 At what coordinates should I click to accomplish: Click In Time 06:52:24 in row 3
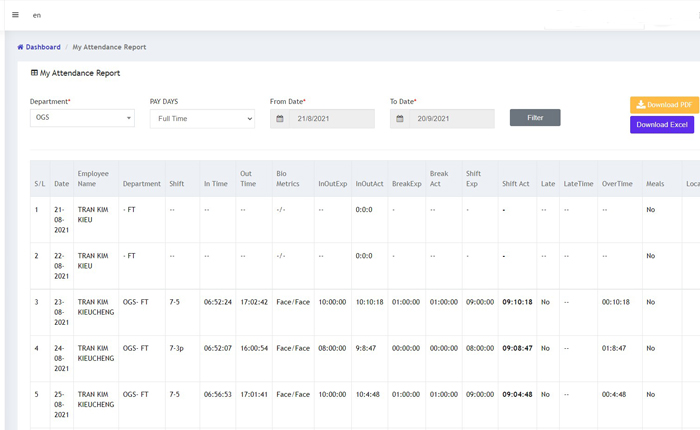pos(218,302)
